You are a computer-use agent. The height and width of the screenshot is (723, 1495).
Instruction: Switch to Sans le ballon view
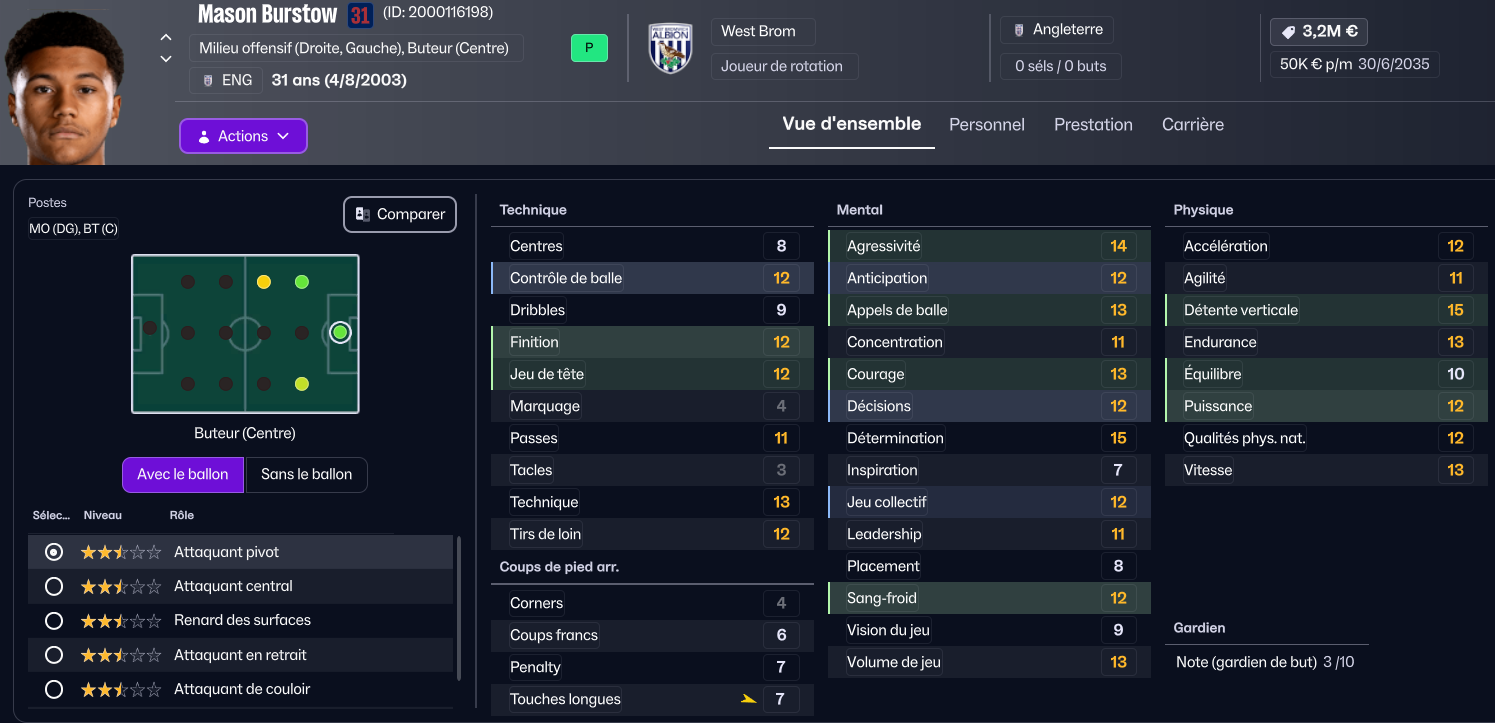[x=306, y=475]
